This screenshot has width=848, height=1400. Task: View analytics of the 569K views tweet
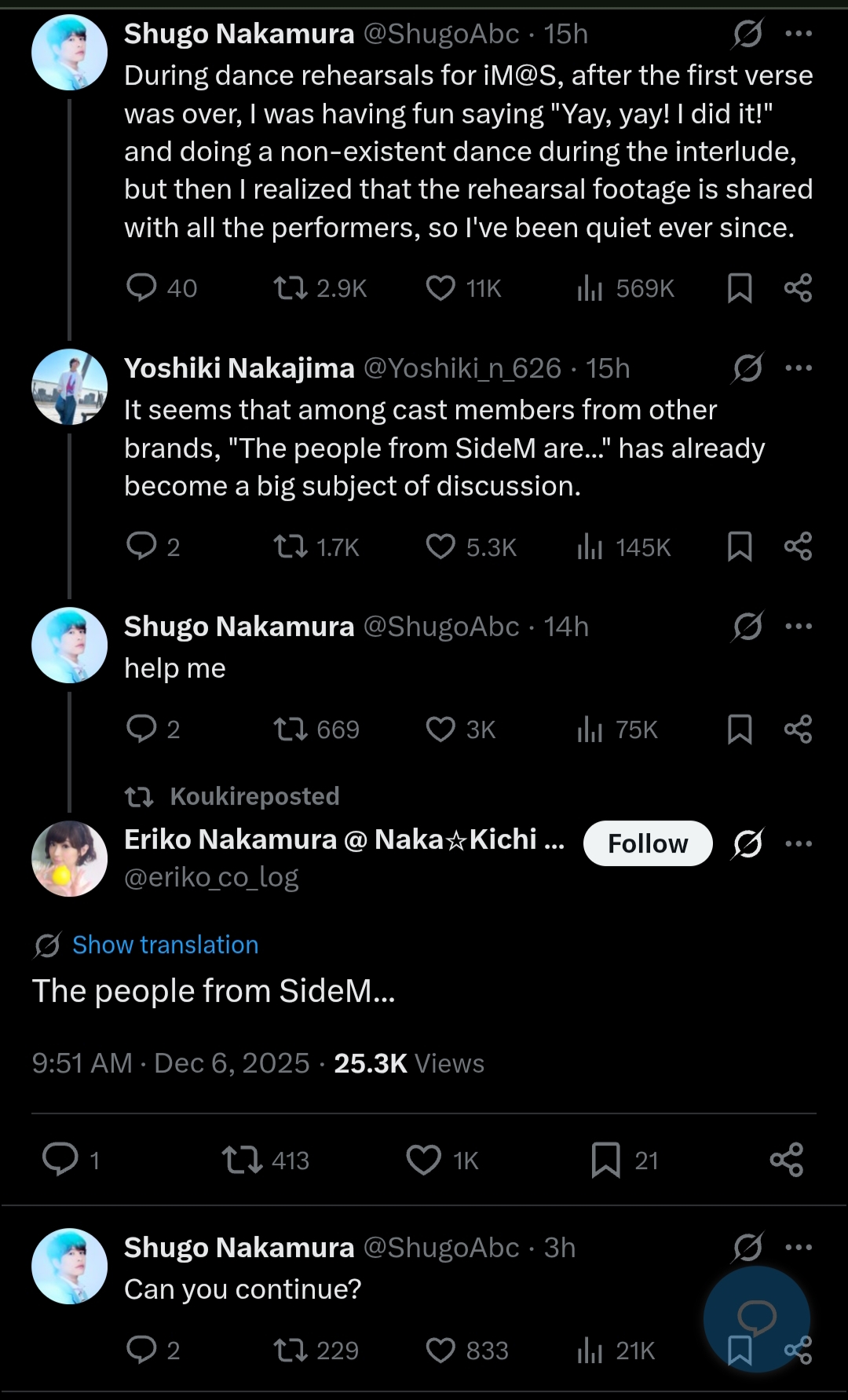(x=590, y=288)
